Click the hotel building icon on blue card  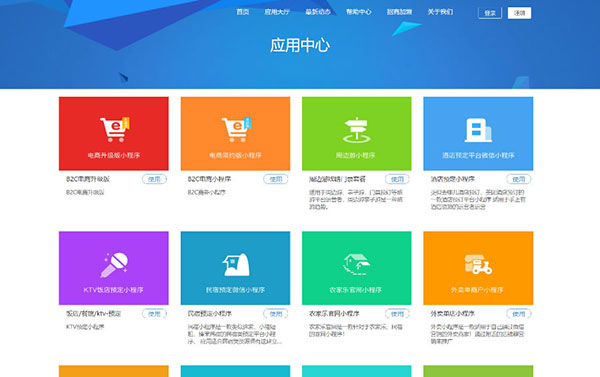[x=478, y=130]
